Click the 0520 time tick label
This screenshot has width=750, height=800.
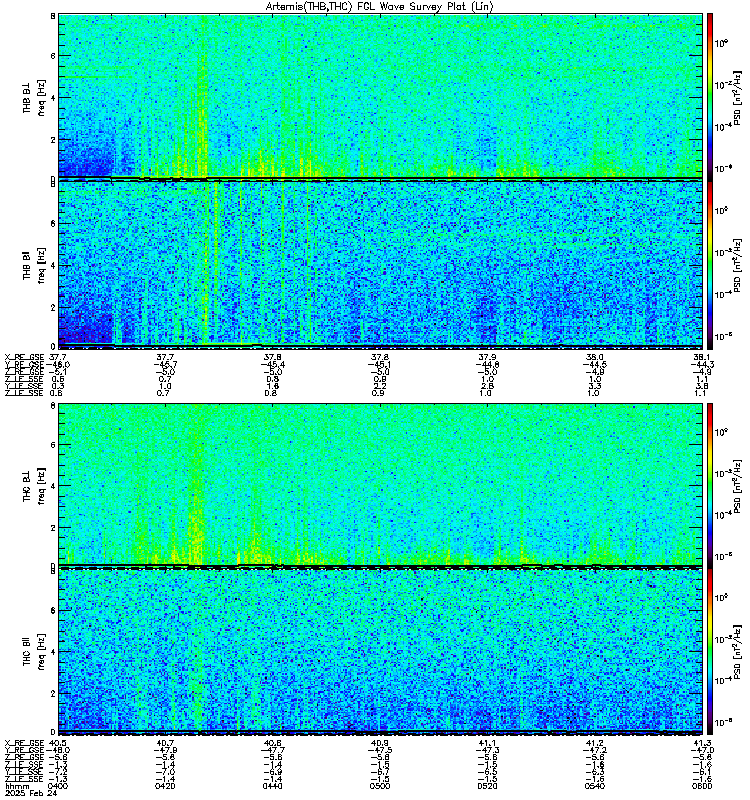pos(487,786)
